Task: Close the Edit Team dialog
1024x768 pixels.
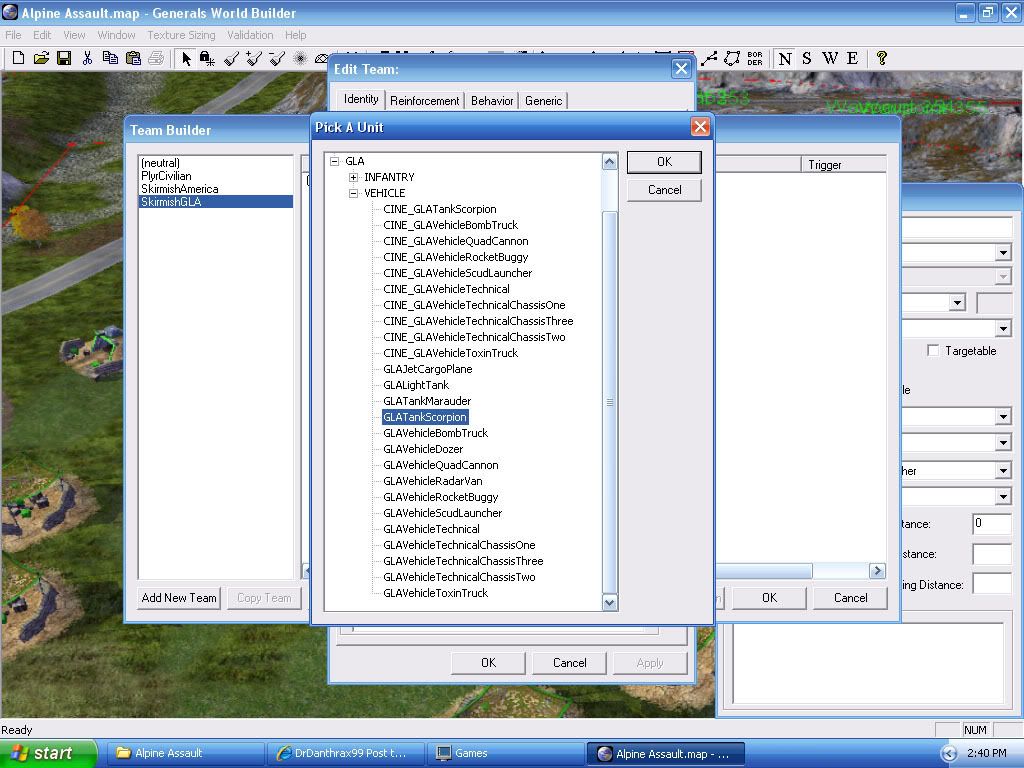Action: click(681, 69)
